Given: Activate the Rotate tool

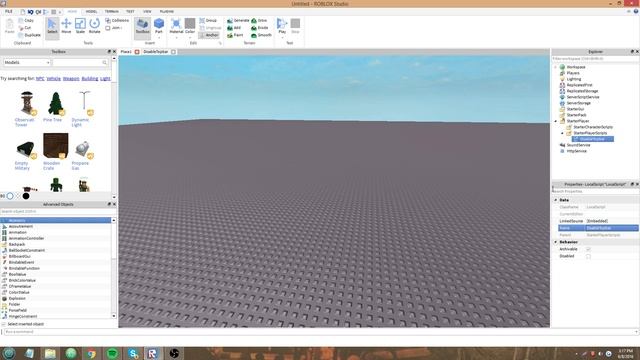Looking at the screenshot, I should (94, 26).
